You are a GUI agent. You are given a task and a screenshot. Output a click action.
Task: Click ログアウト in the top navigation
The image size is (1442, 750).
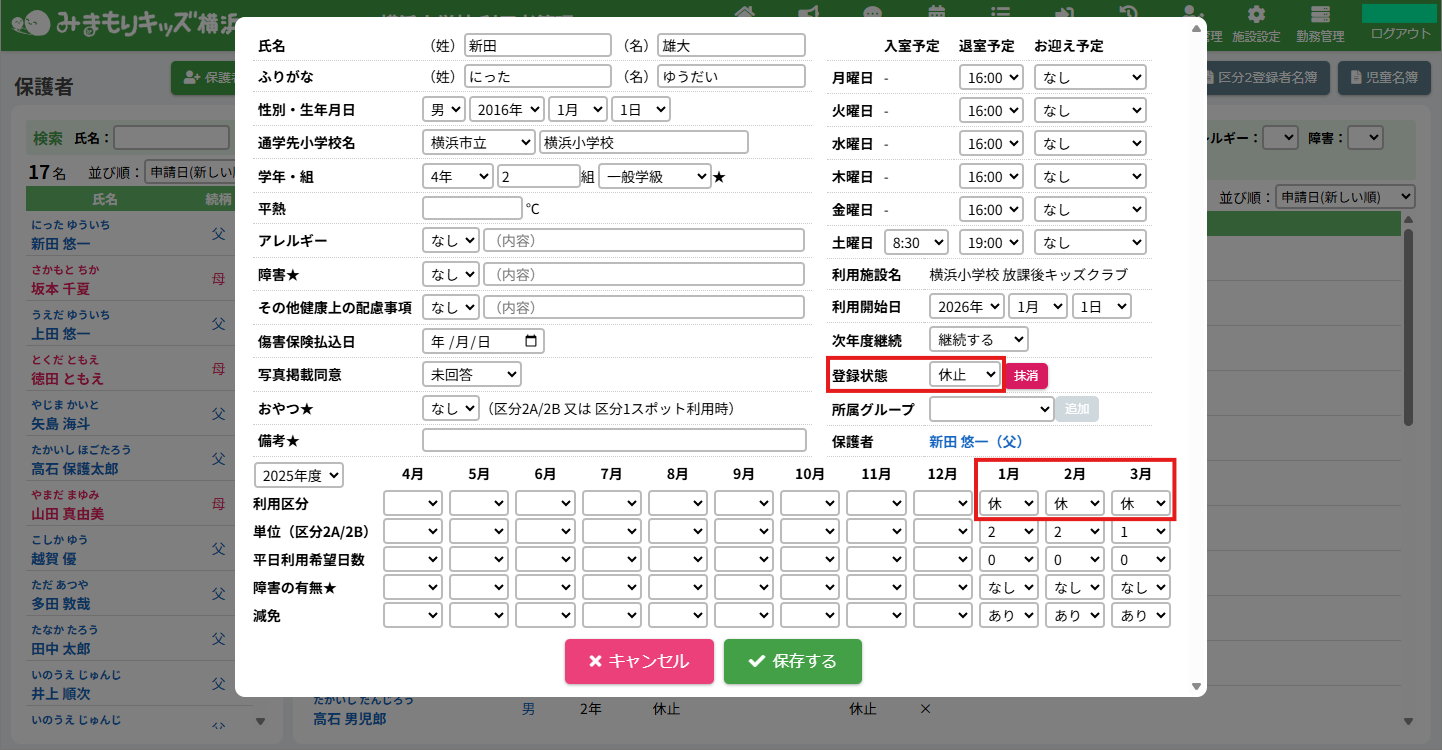click(x=1400, y=34)
